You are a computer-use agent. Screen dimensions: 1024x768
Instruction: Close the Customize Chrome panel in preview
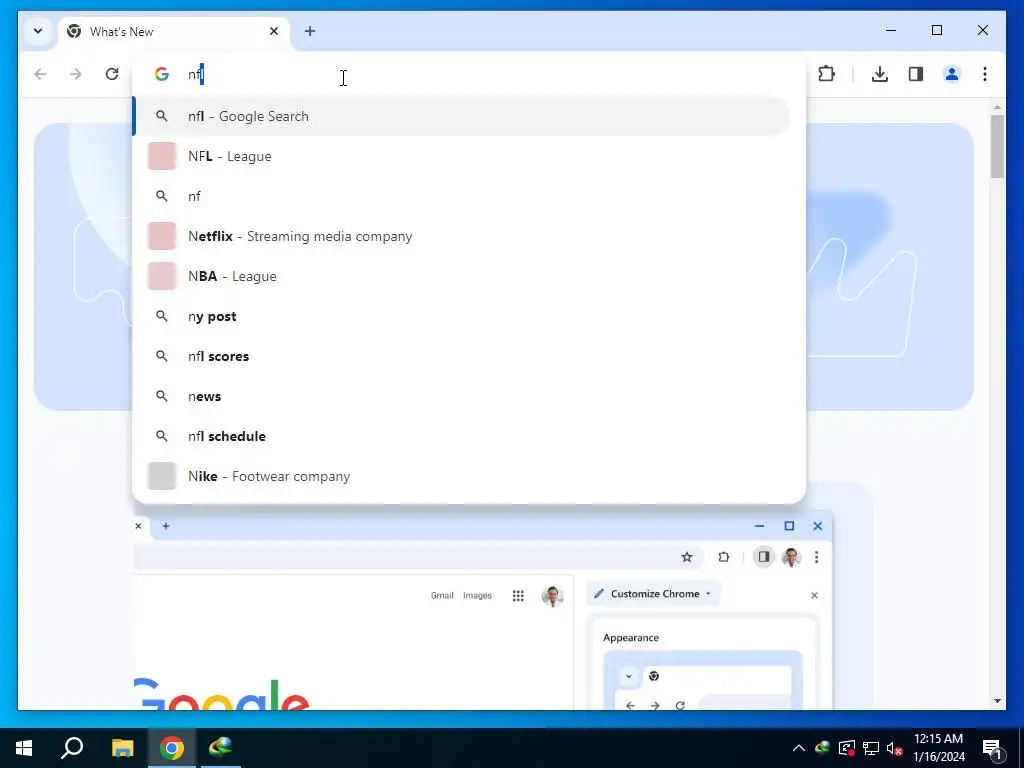click(x=814, y=595)
